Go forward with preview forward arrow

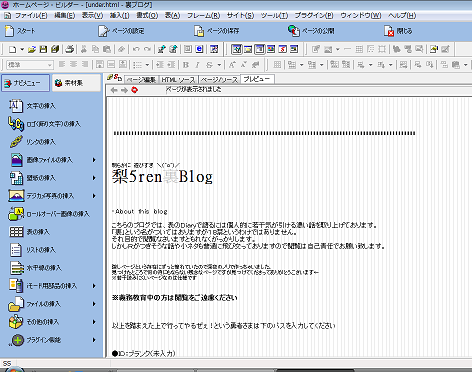124,90
